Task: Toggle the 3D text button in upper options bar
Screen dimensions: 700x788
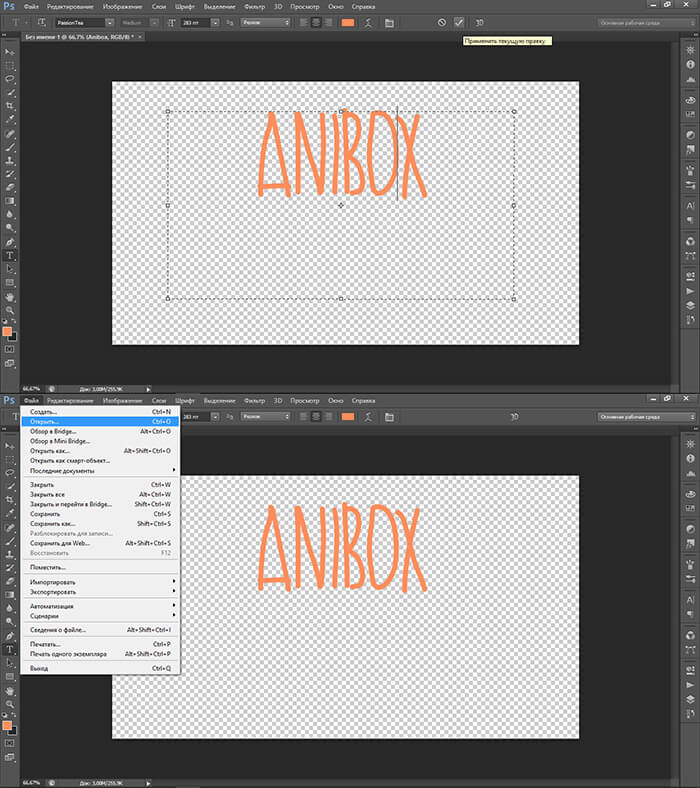Action: point(480,21)
